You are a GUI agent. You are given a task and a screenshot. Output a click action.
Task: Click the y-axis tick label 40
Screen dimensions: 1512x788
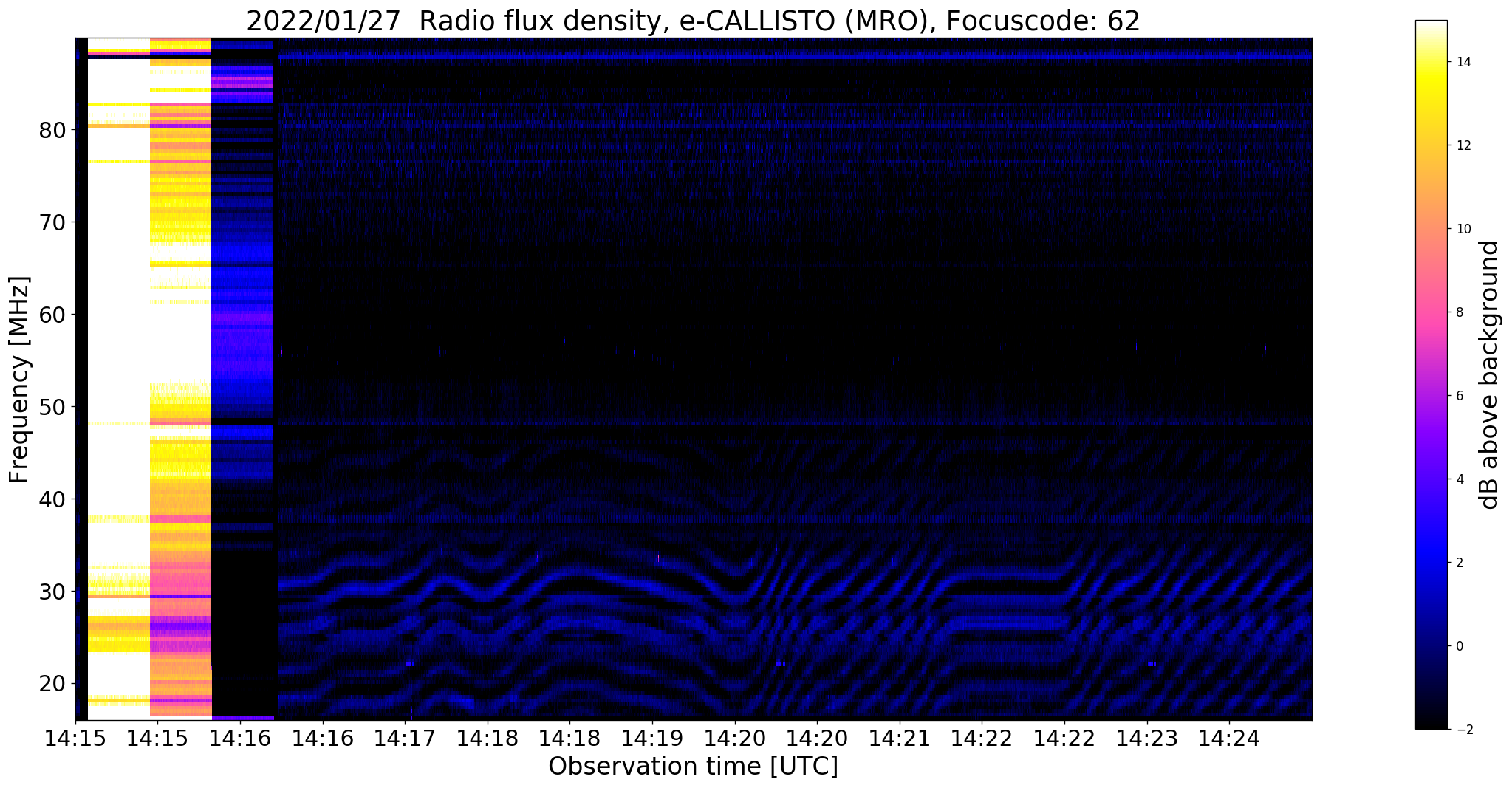[52, 500]
